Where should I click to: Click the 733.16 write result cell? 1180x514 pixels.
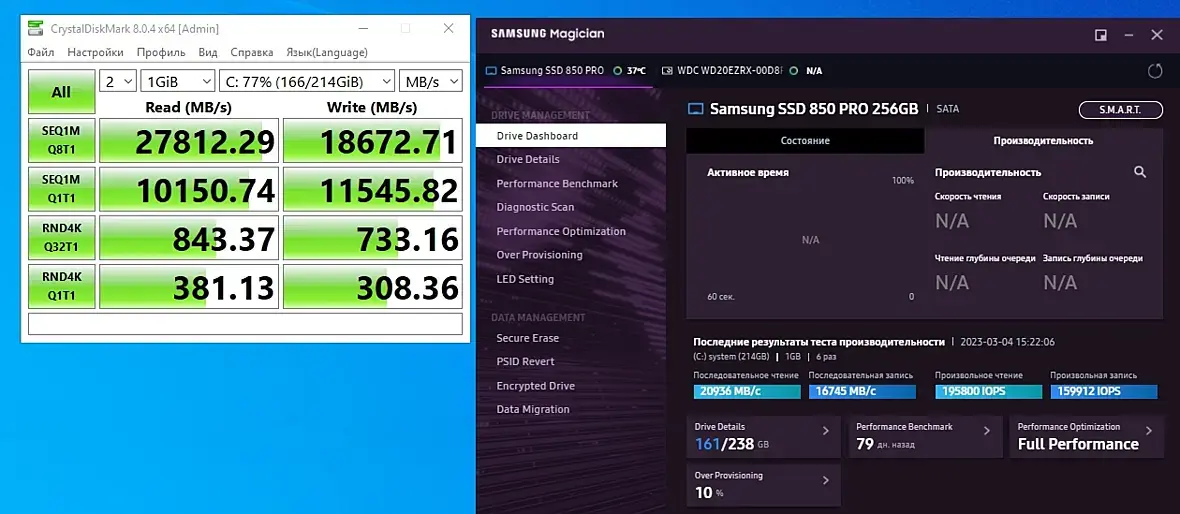pos(373,237)
